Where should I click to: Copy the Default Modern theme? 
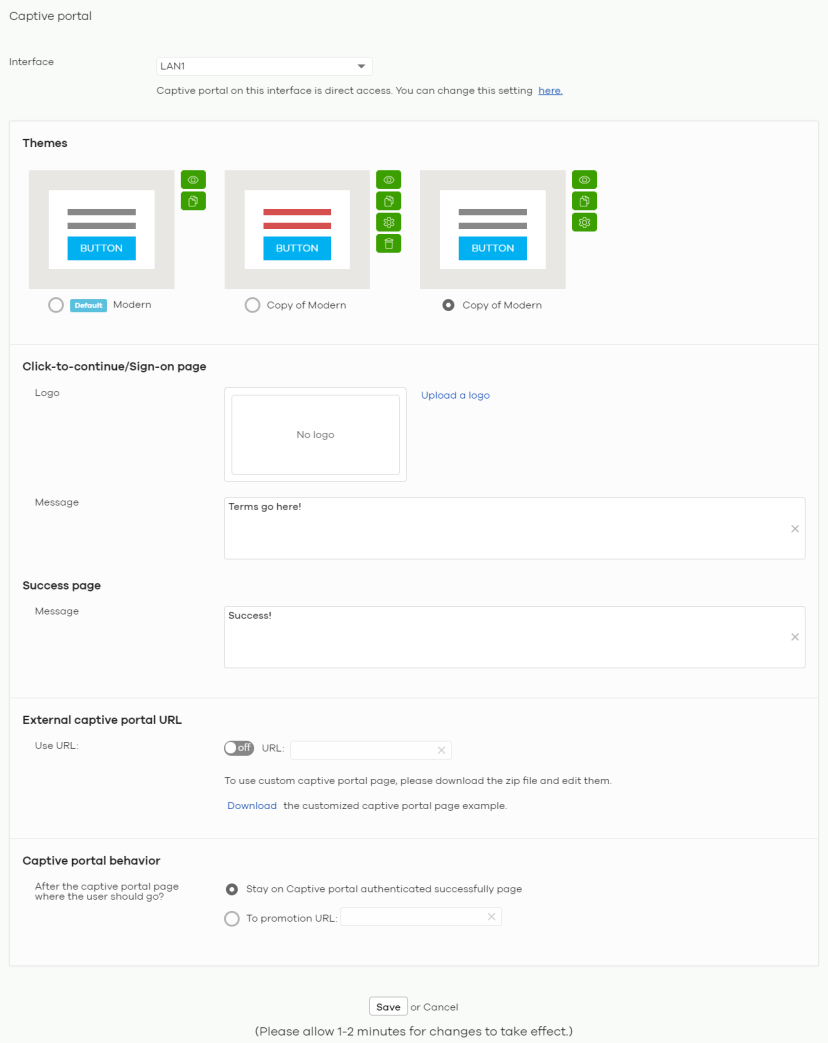click(193, 201)
